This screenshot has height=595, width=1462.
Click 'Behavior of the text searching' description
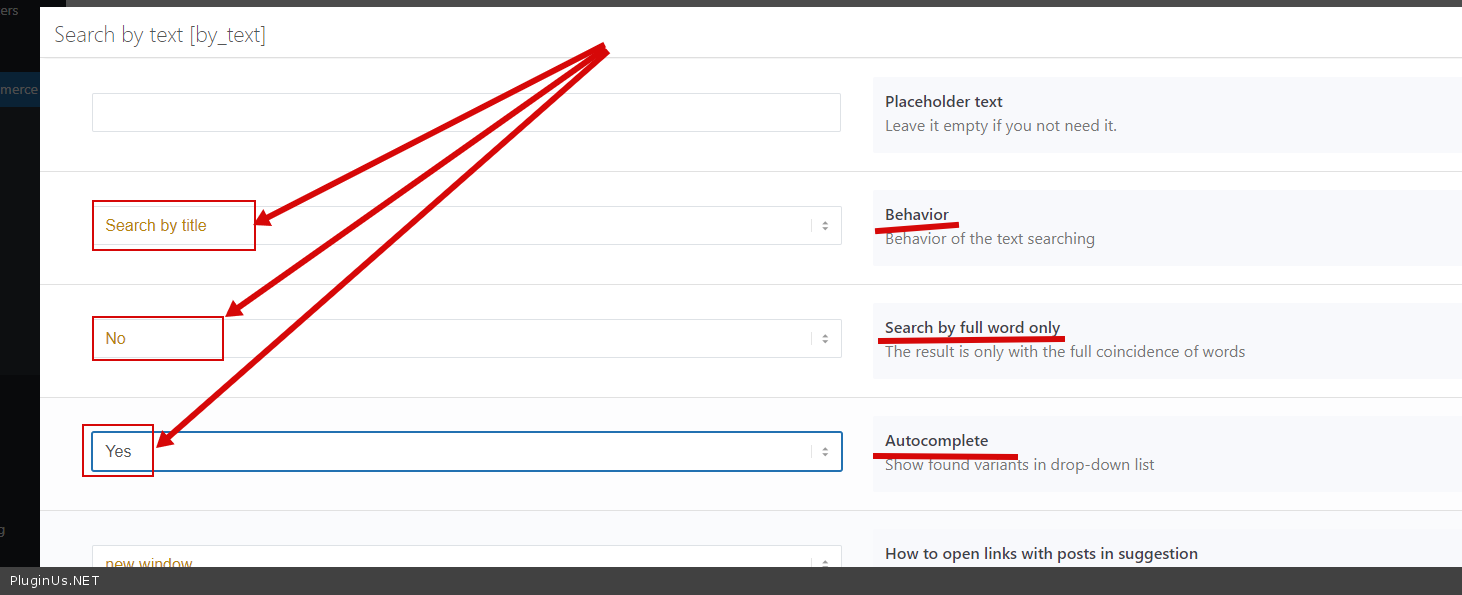pyautogui.click(x=989, y=239)
